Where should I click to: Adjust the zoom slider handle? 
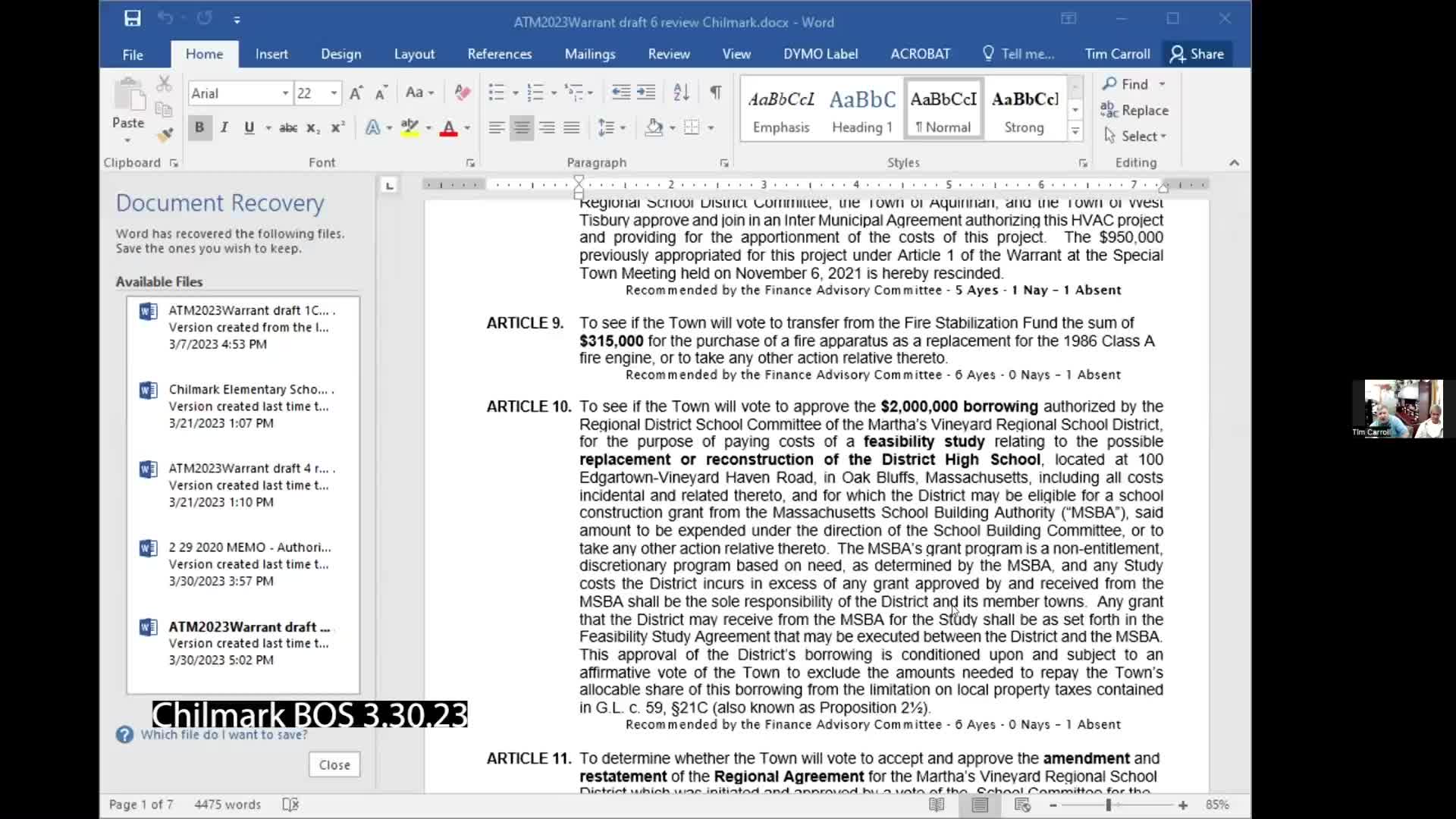1109,805
